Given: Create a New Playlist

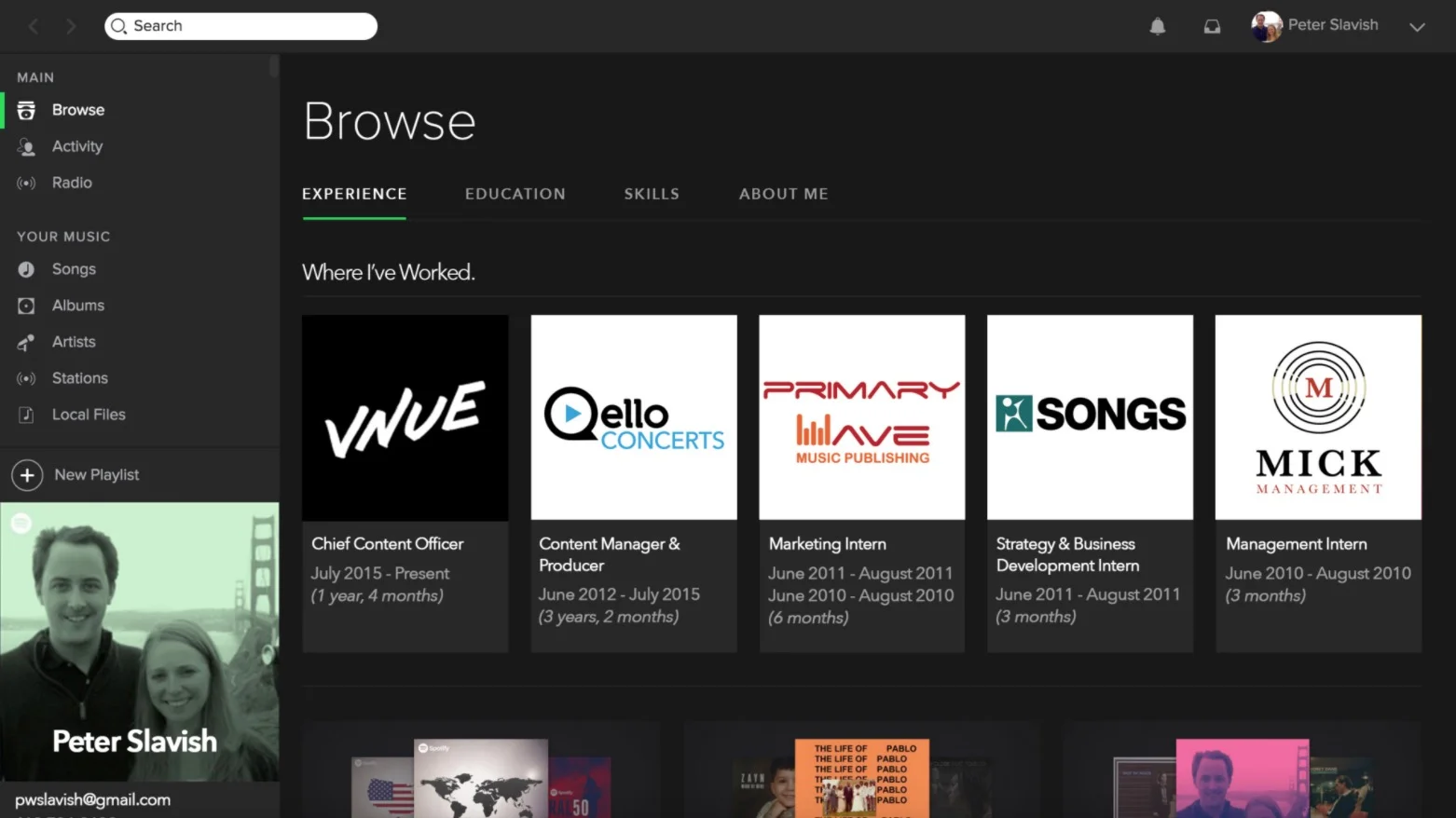Looking at the screenshot, I should coord(96,475).
